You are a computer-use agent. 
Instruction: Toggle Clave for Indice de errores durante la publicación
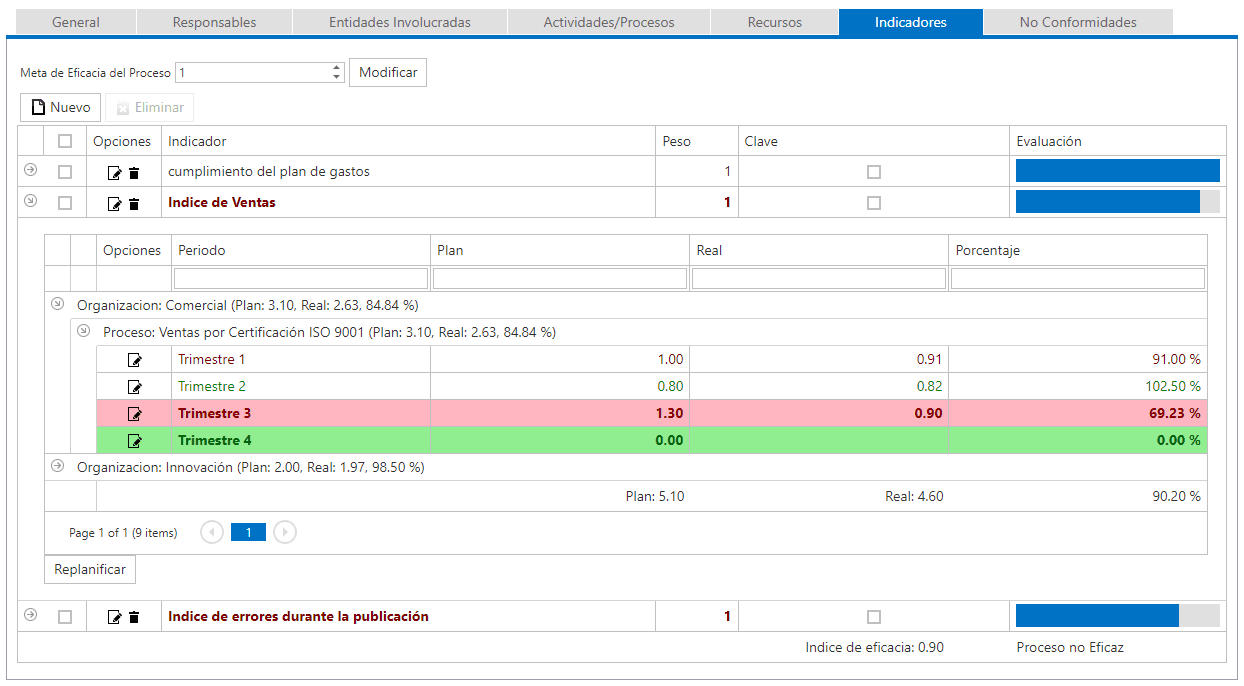coord(874,617)
